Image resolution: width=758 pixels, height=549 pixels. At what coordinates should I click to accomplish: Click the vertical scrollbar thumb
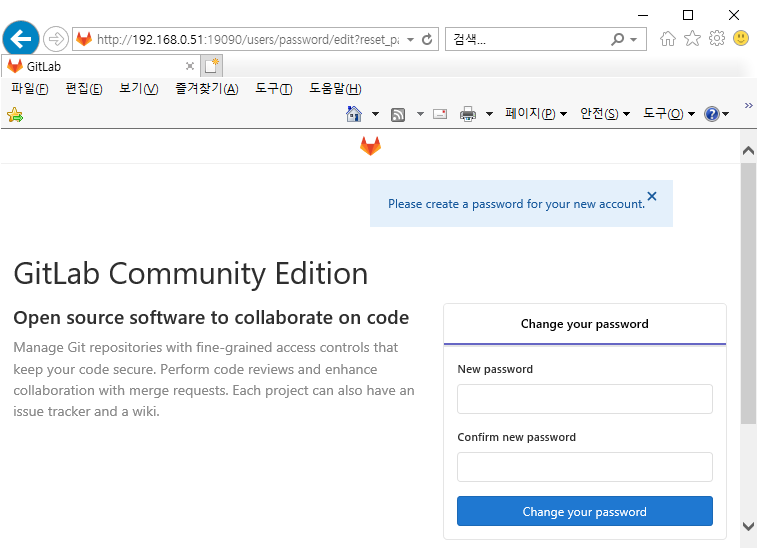pyautogui.click(x=748, y=294)
